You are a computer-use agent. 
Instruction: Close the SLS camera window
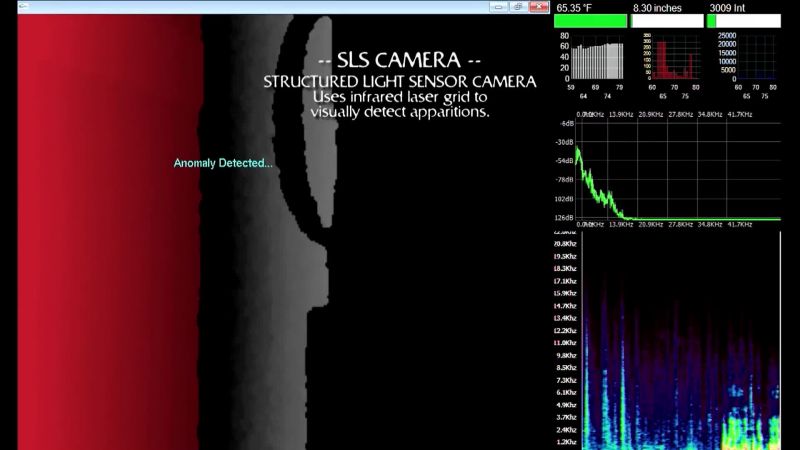tap(539, 7)
